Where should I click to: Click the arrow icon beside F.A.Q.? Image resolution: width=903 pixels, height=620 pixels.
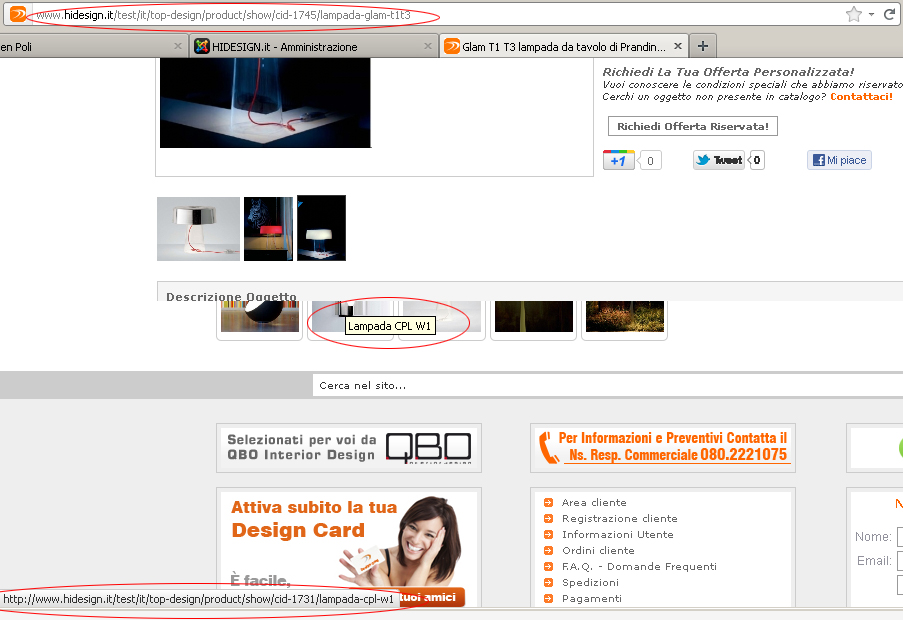pyautogui.click(x=548, y=566)
